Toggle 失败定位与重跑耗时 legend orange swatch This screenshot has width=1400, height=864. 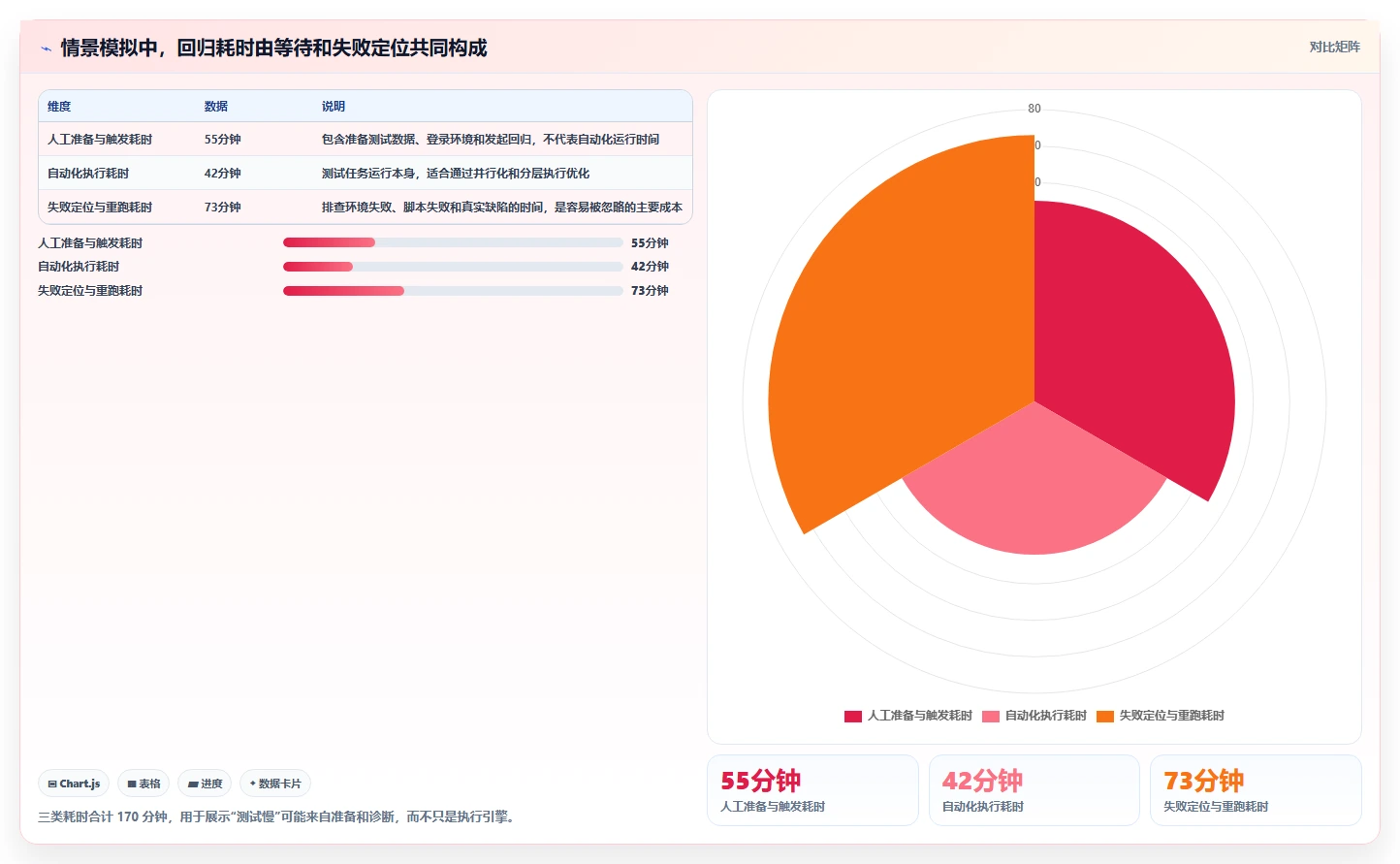tap(1105, 717)
